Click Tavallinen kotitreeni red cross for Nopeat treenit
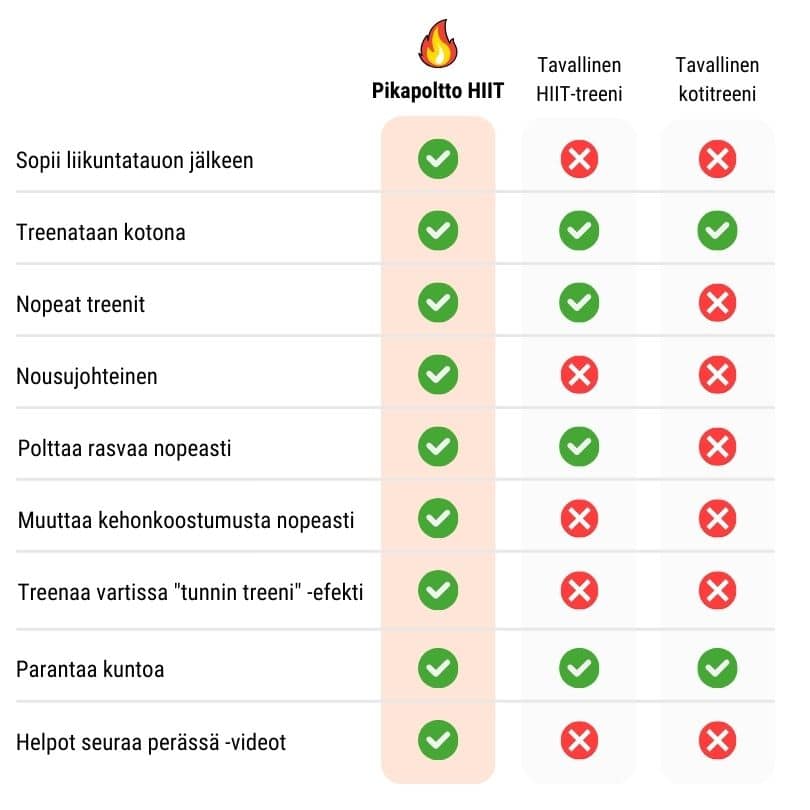The width and height of the screenshot is (810, 810). tap(717, 303)
